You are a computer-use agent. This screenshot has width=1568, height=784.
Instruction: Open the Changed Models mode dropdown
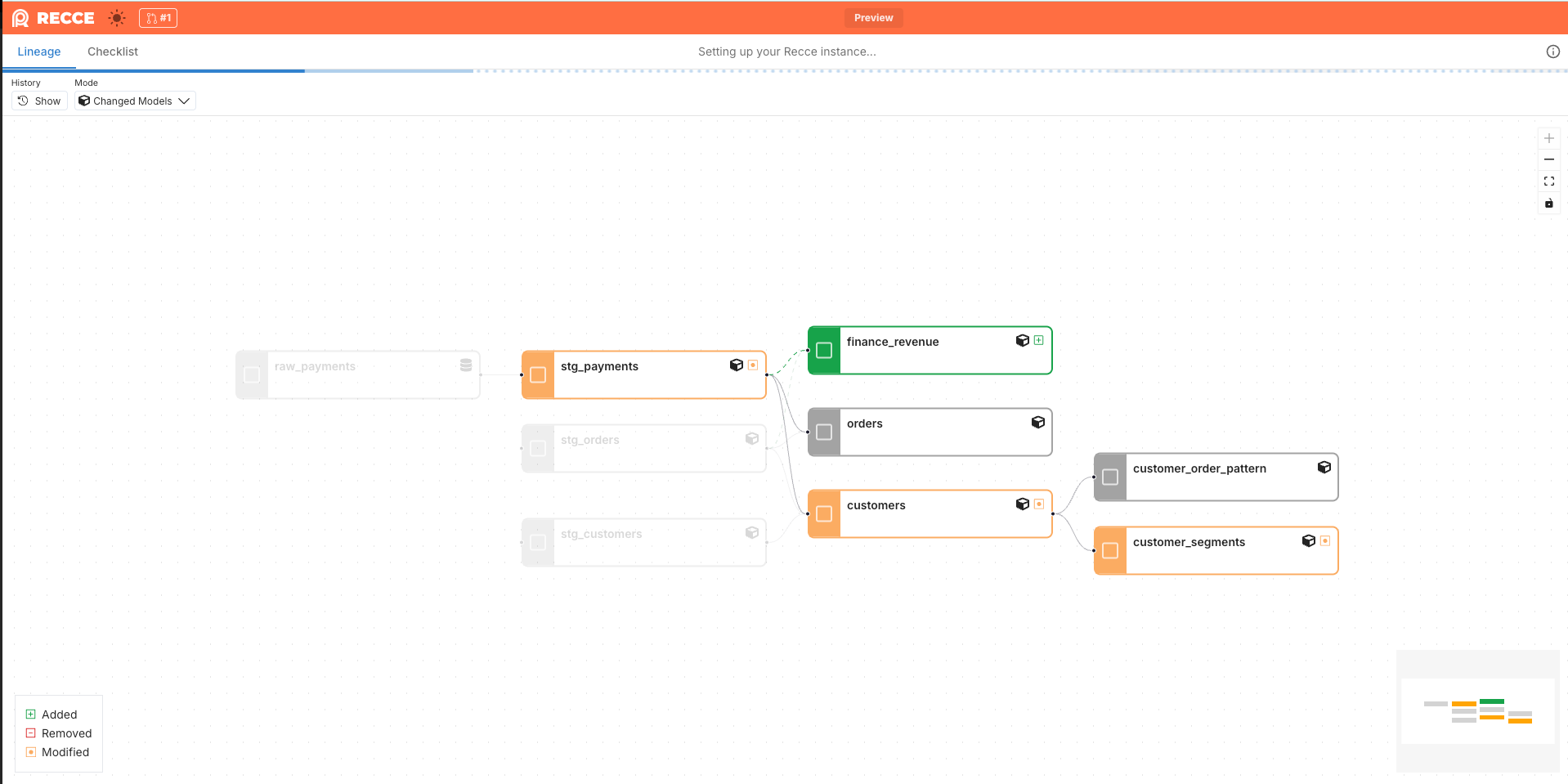[x=134, y=101]
